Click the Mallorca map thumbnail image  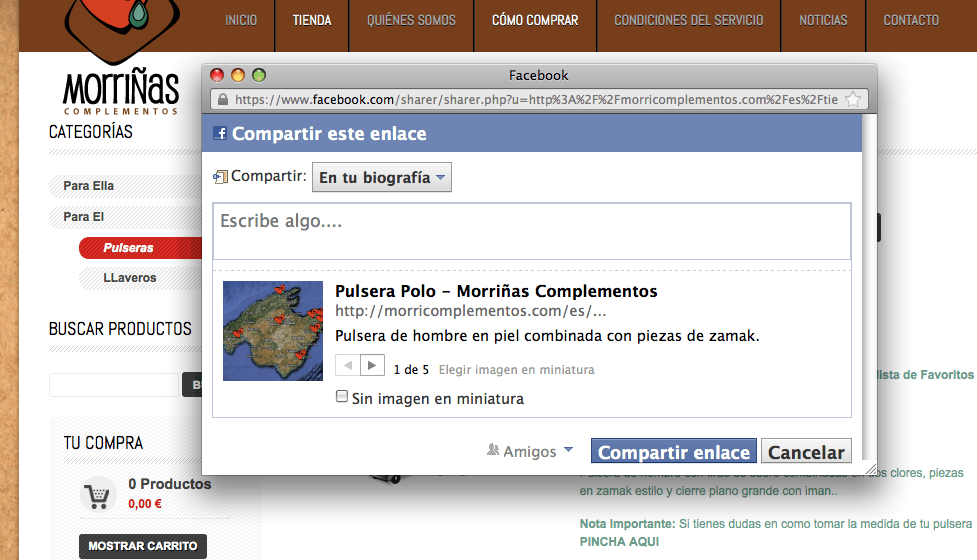[x=273, y=331]
